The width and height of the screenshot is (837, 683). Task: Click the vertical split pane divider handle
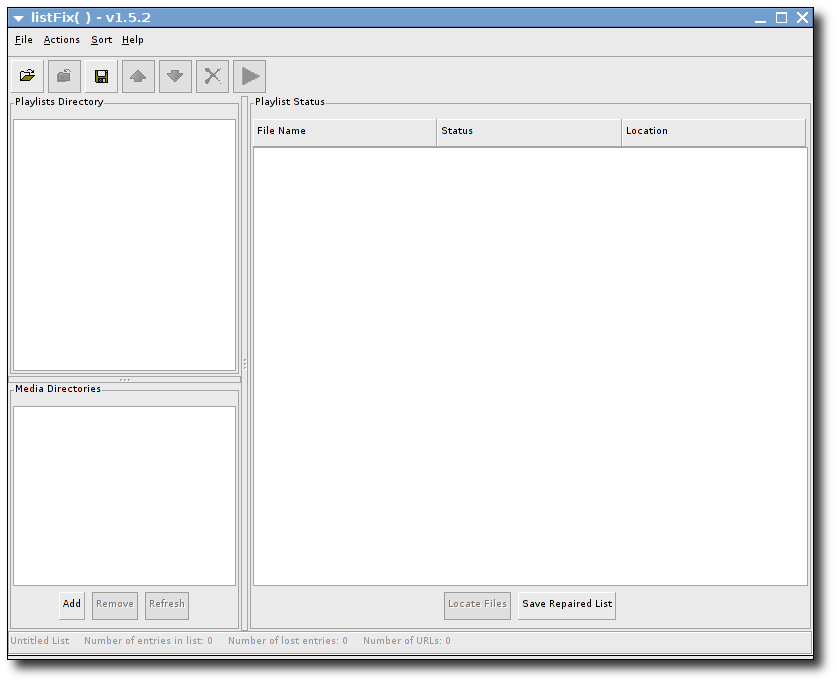click(x=244, y=363)
